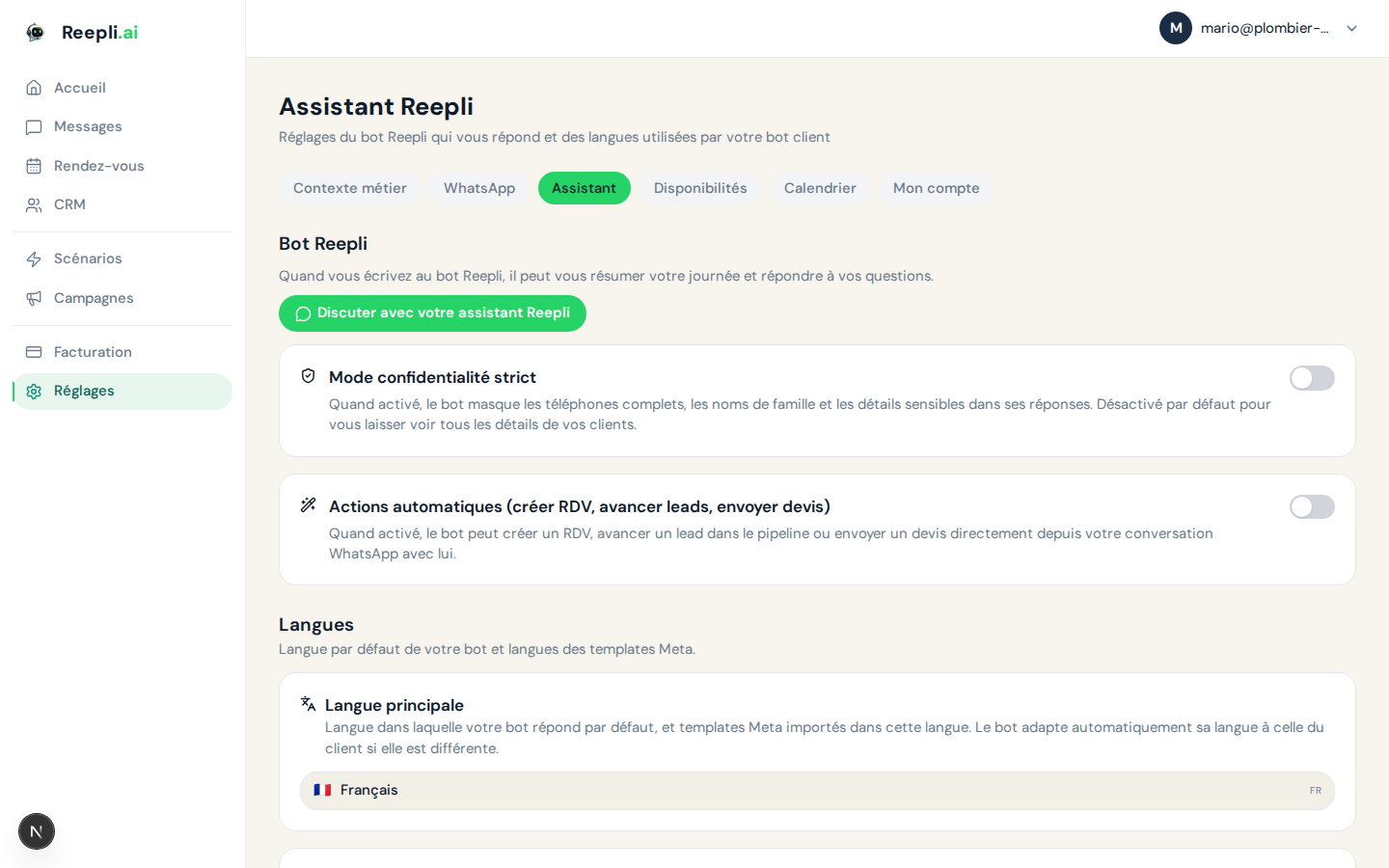Click the user avatar with letter M
This screenshot has width=1389, height=868.
click(x=1176, y=28)
